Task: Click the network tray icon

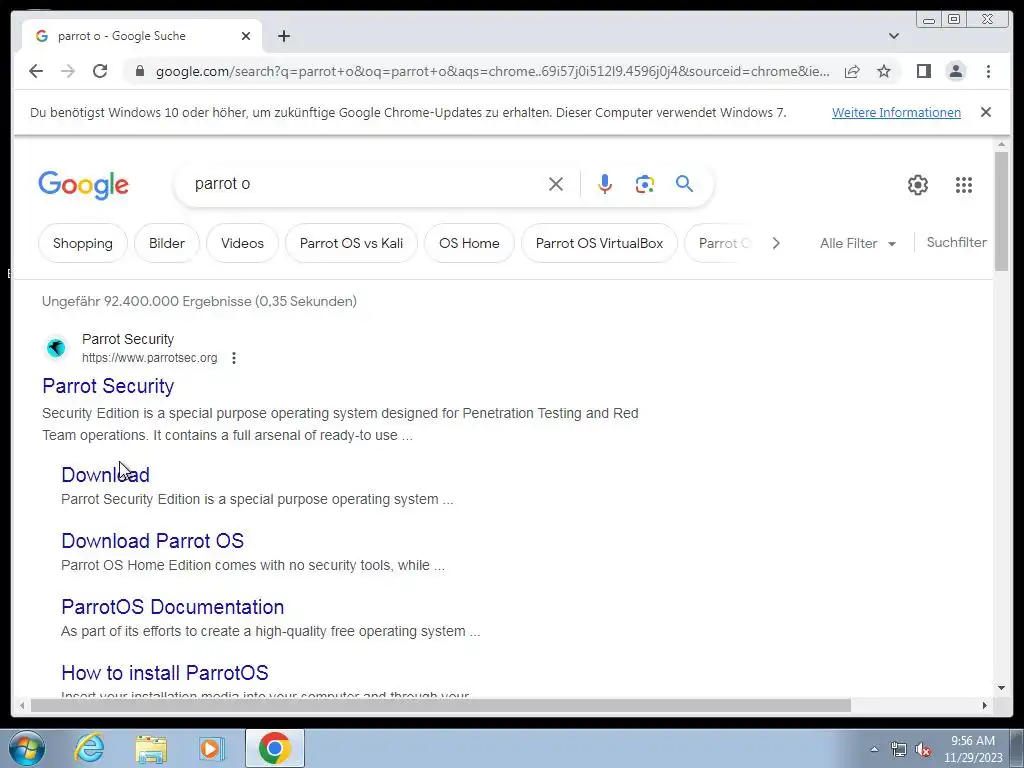Action: [899, 750]
